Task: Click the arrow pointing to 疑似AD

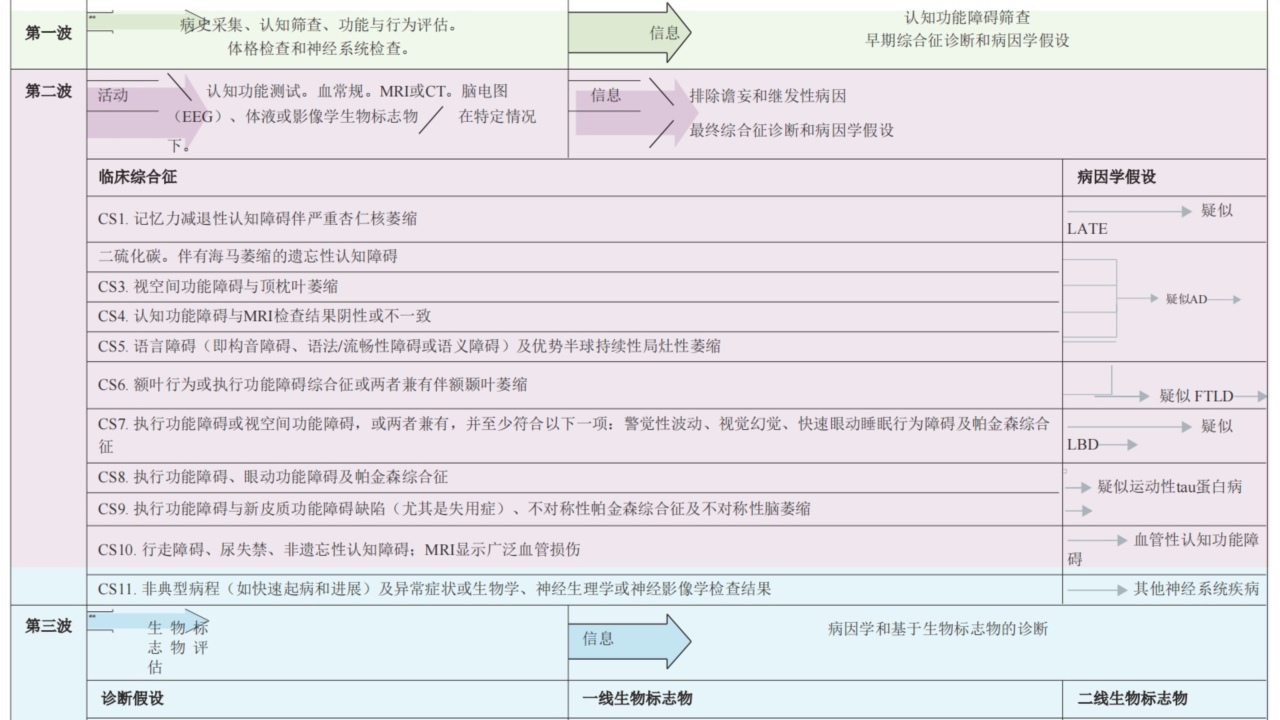Action: [1140, 299]
